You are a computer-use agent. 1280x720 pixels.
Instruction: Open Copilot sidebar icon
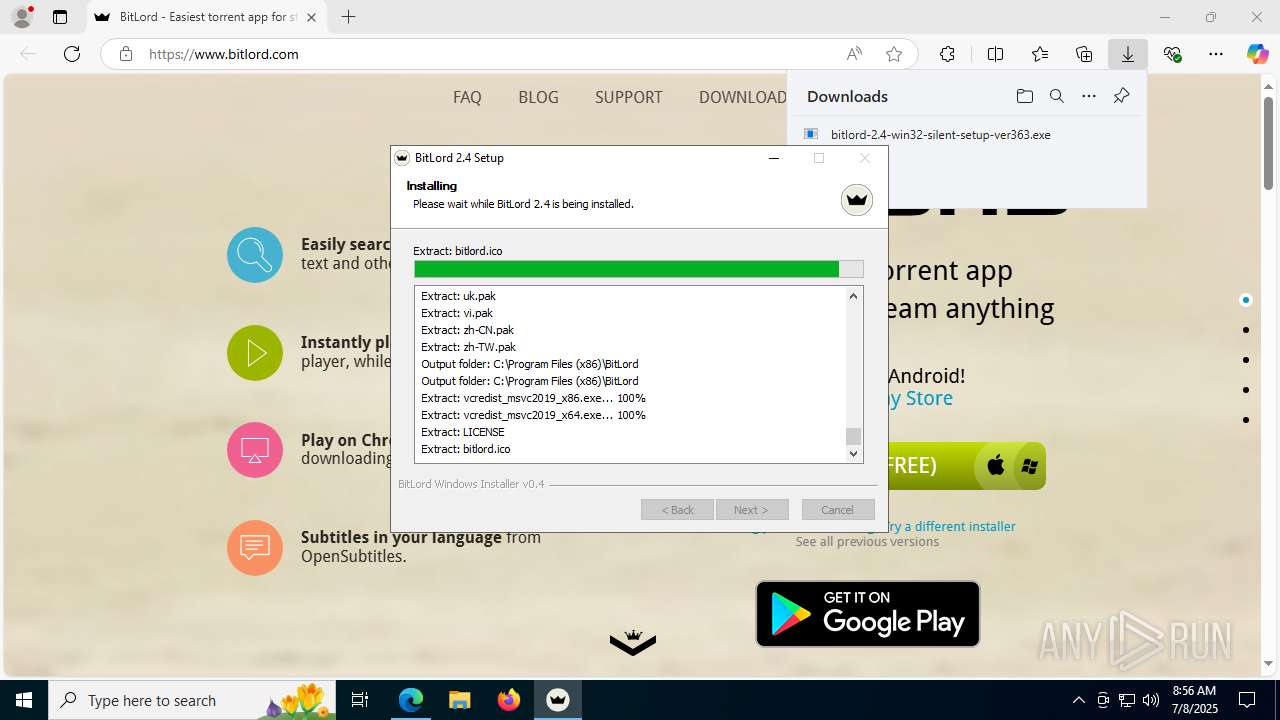click(x=1257, y=54)
